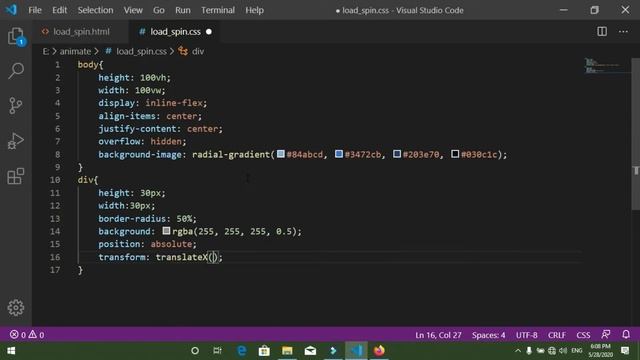Change end of line sequence CRLF
The image size is (640, 360).
pyautogui.click(x=557, y=335)
